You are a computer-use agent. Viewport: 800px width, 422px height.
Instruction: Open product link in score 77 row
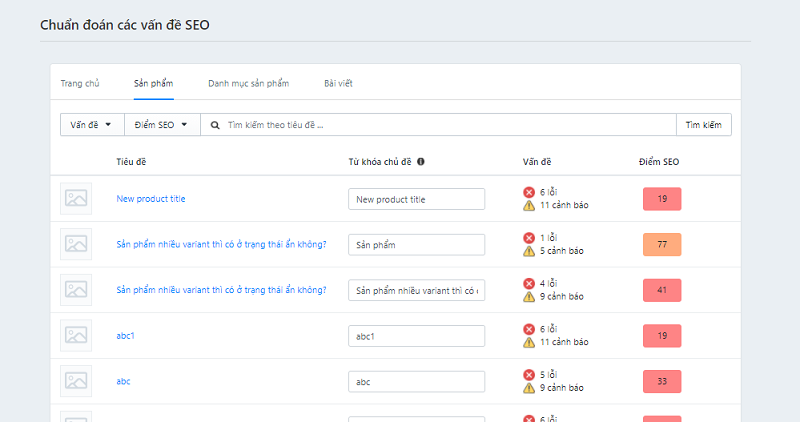tap(221, 244)
